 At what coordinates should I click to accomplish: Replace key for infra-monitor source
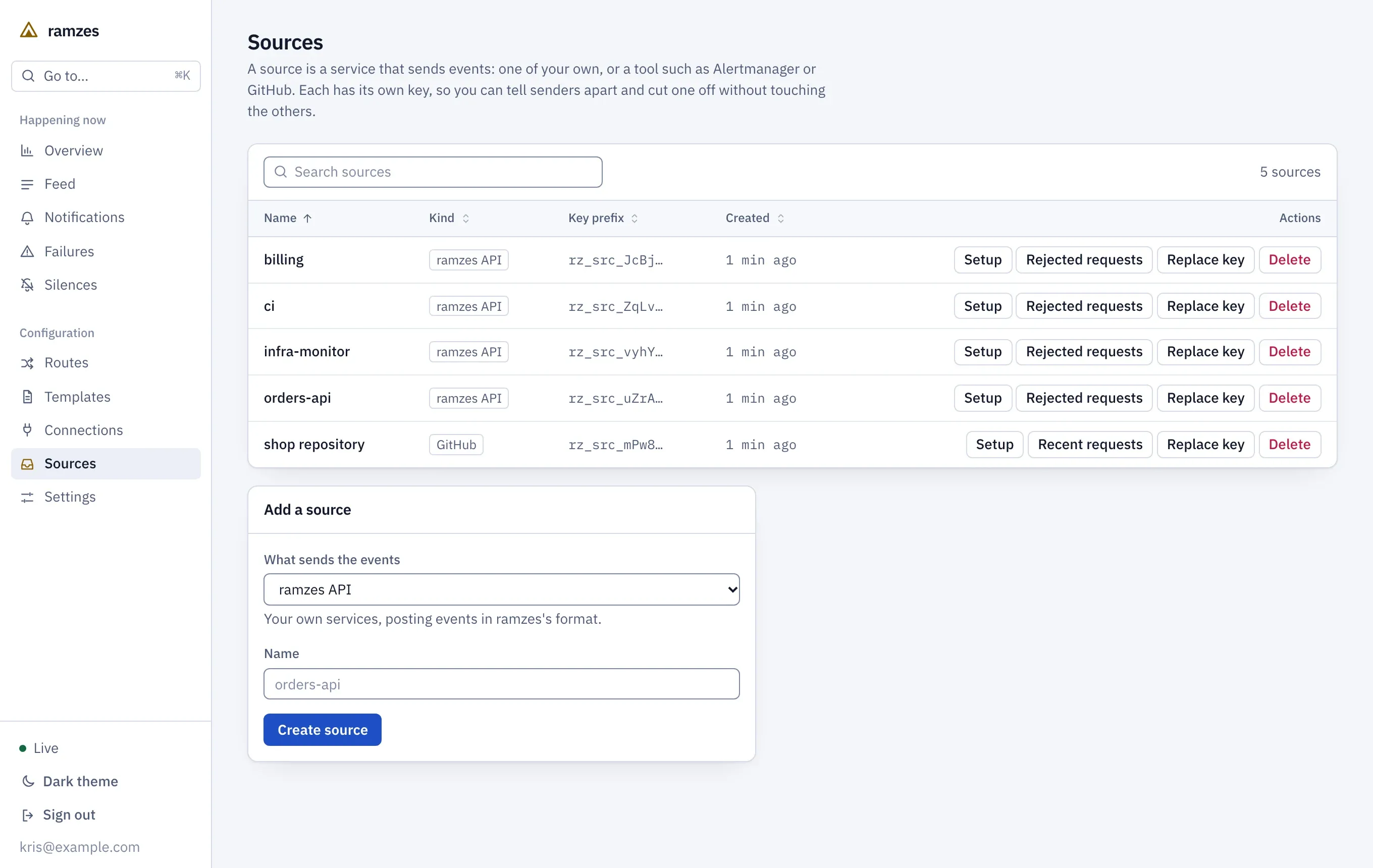pos(1205,352)
